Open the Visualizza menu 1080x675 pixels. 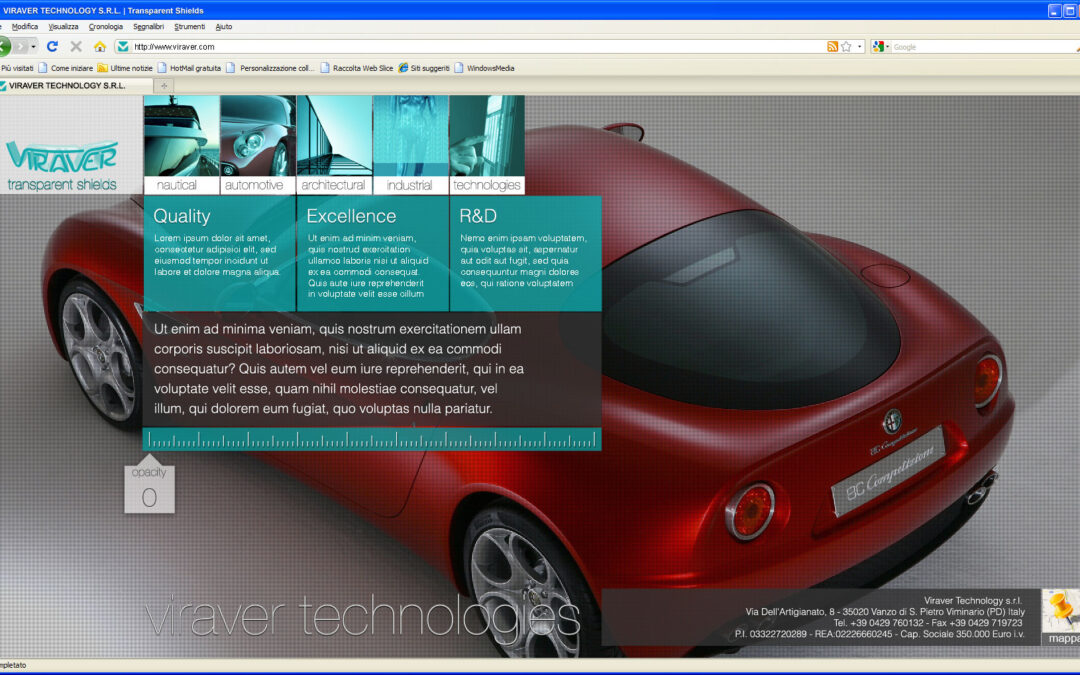(x=63, y=27)
